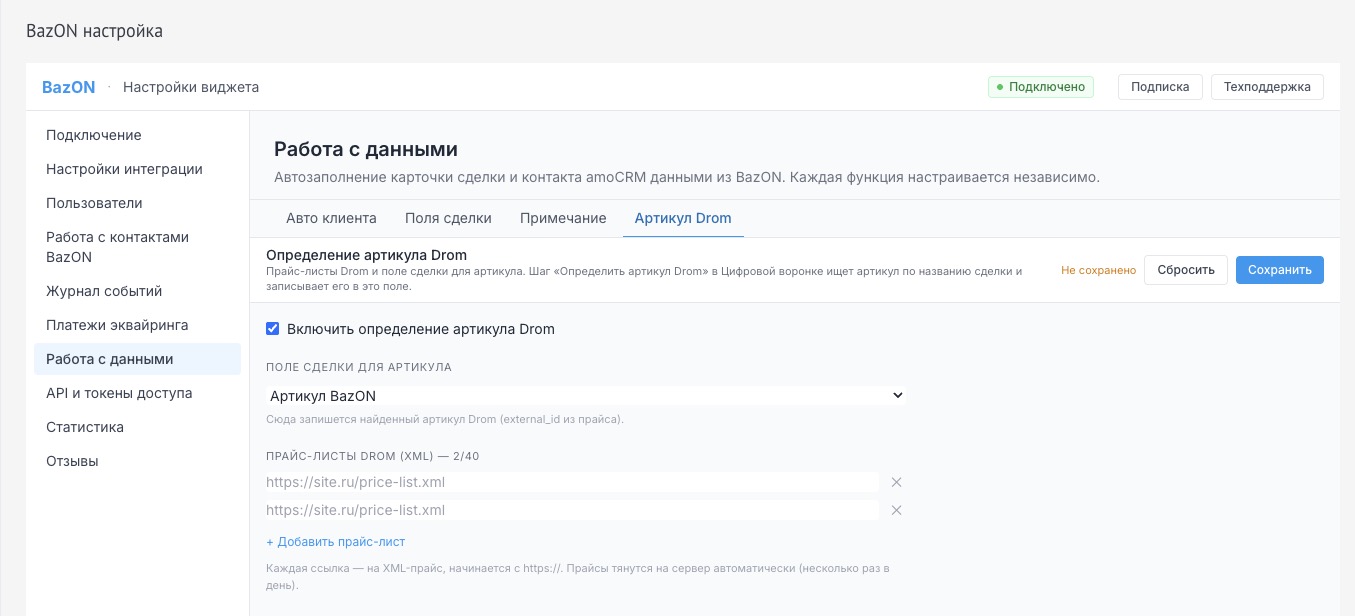Click 'ПРАЙС-ЛИСТЫ DROM (XML) — 2/40' label
Viewport: 1355px width, 616px height.
(x=373, y=456)
